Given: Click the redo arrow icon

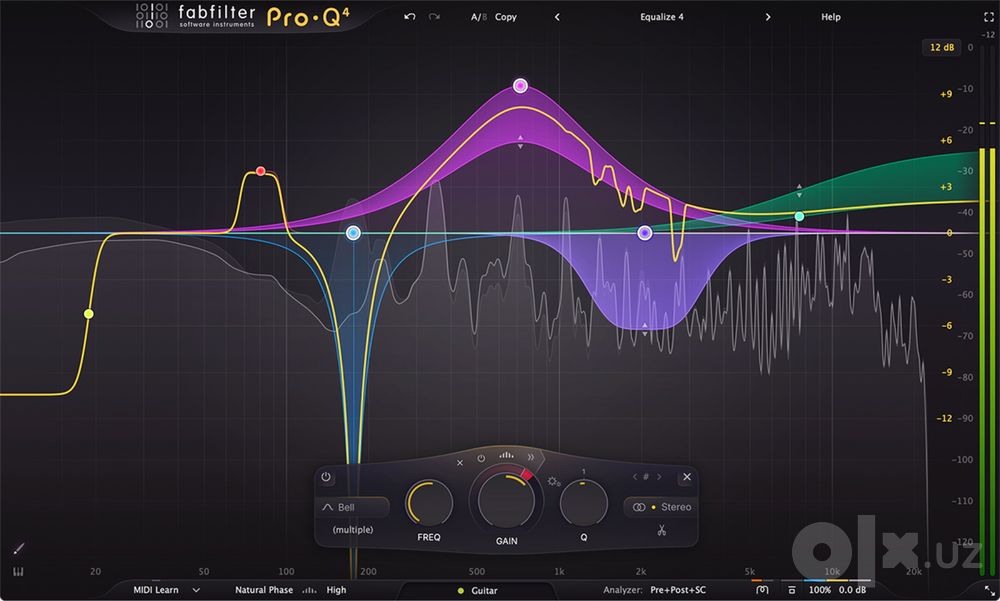Looking at the screenshot, I should click(x=434, y=17).
